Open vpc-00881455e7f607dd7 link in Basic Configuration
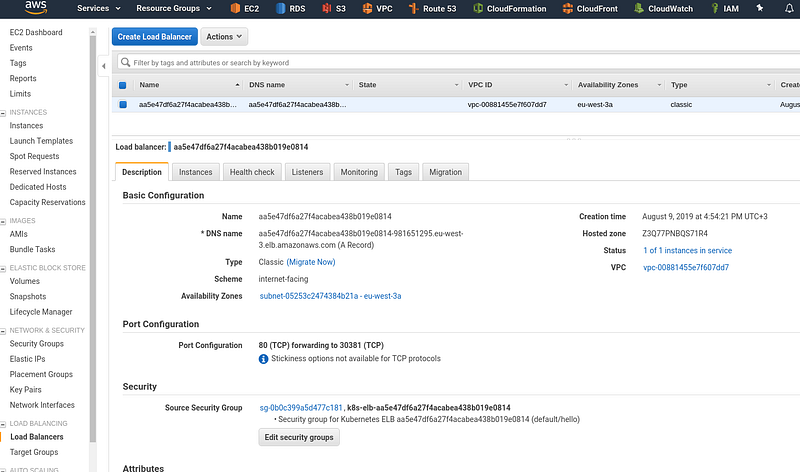 tap(686, 267)
